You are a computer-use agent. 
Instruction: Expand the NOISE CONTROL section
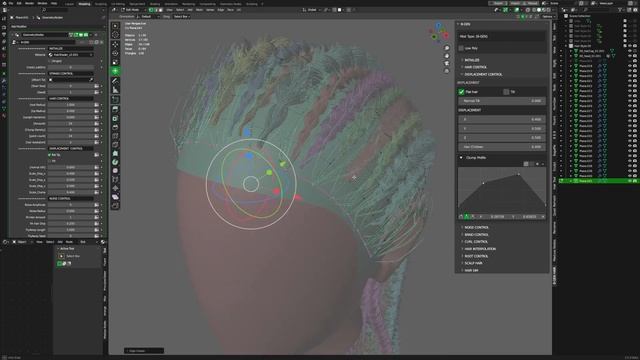(x=475, y=227)
